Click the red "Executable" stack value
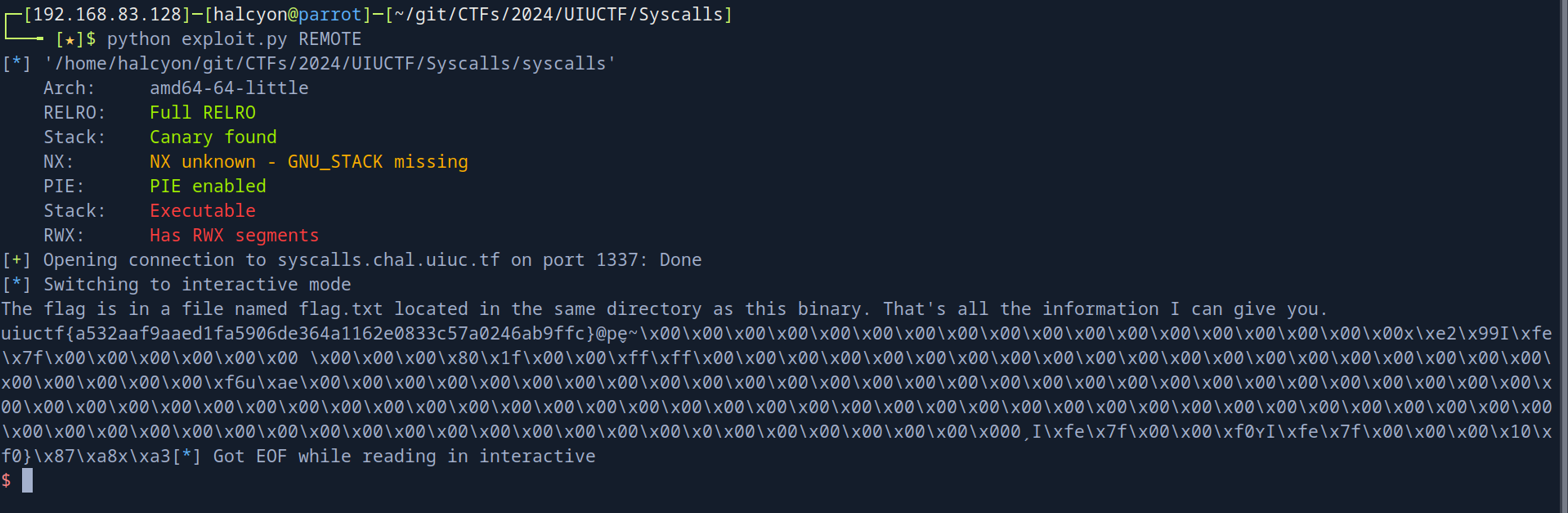This screenshot has width=1568, height=513. tap(203, 211)
